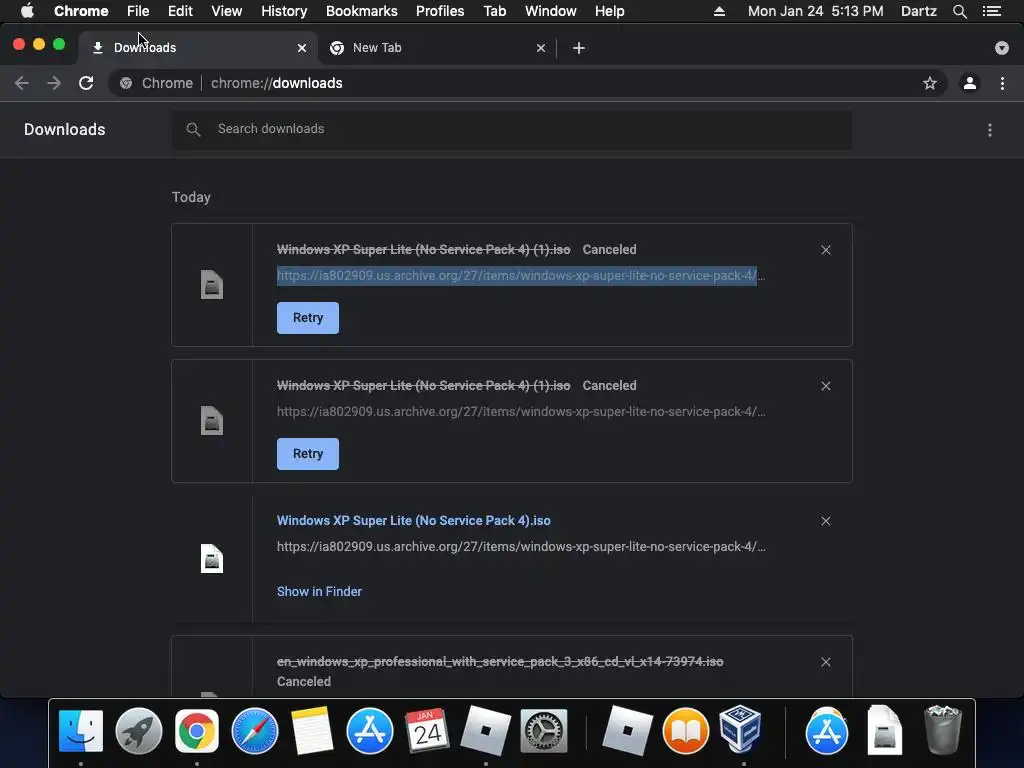The height and width of the screenshot is (768, 1024).
Task: Open the History menu
Action: 284,11
